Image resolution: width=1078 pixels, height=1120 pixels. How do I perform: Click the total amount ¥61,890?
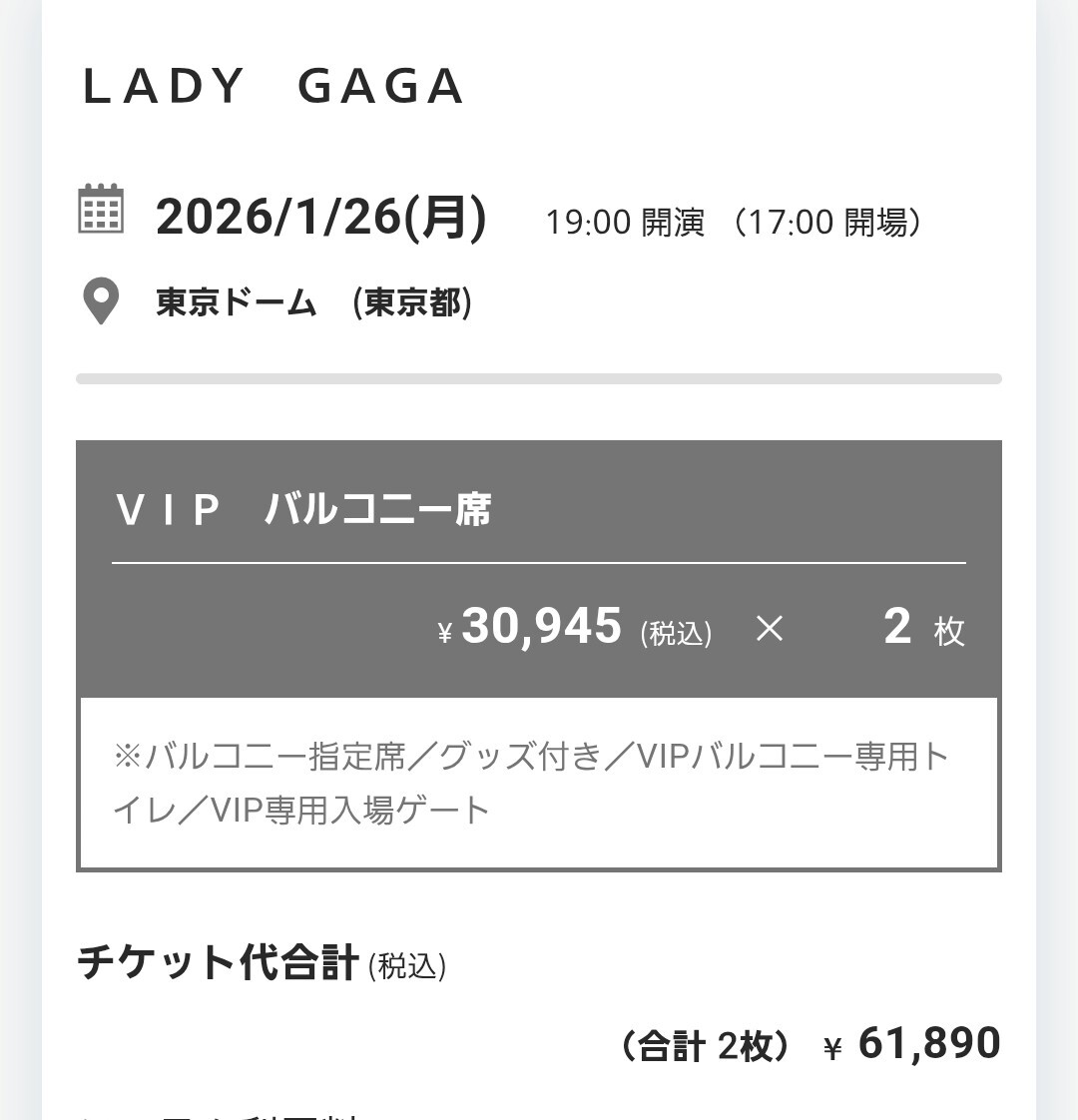point(911,1043)
